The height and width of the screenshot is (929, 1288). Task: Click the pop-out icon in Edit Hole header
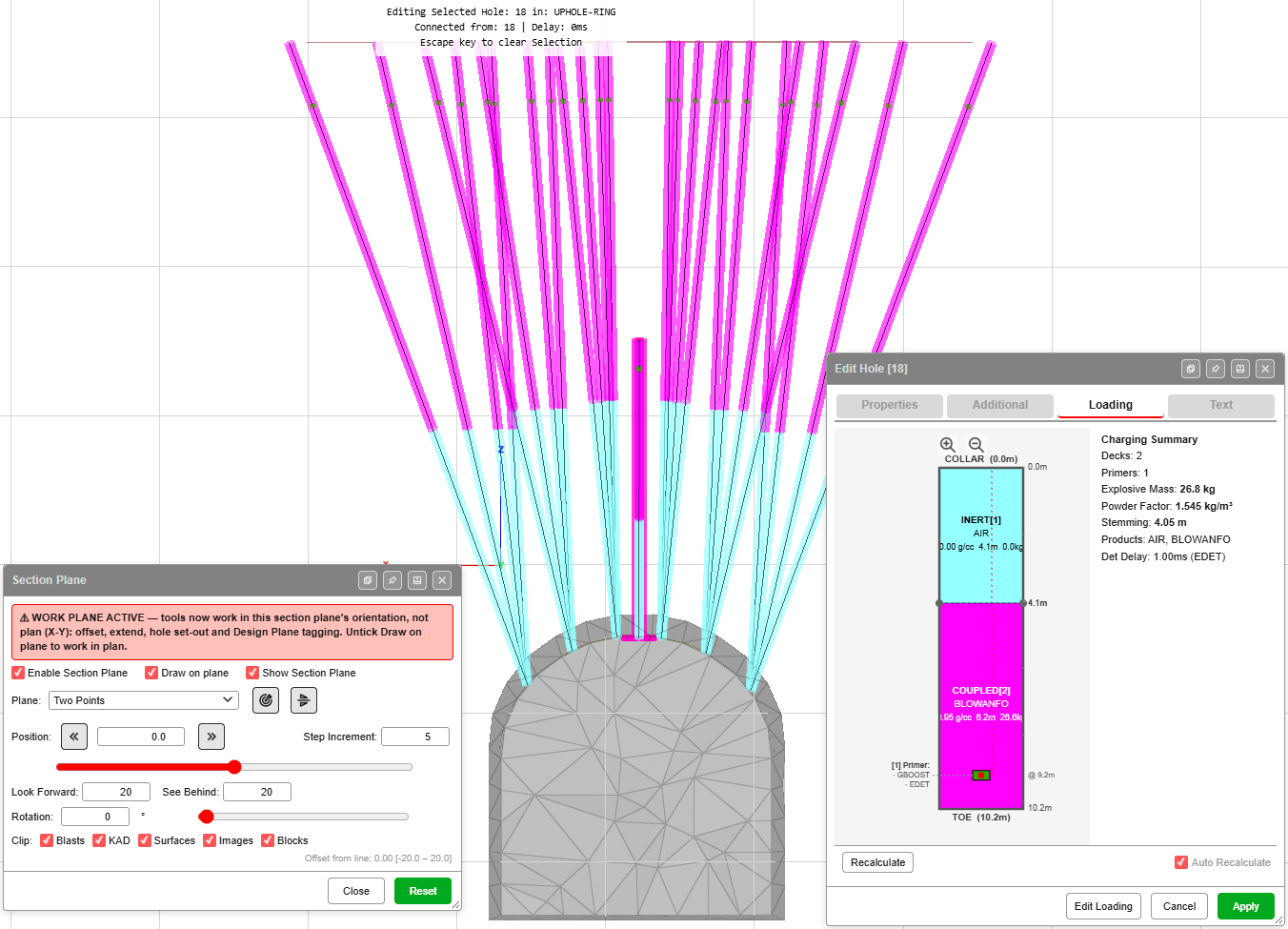click(x=1190, y=369)
